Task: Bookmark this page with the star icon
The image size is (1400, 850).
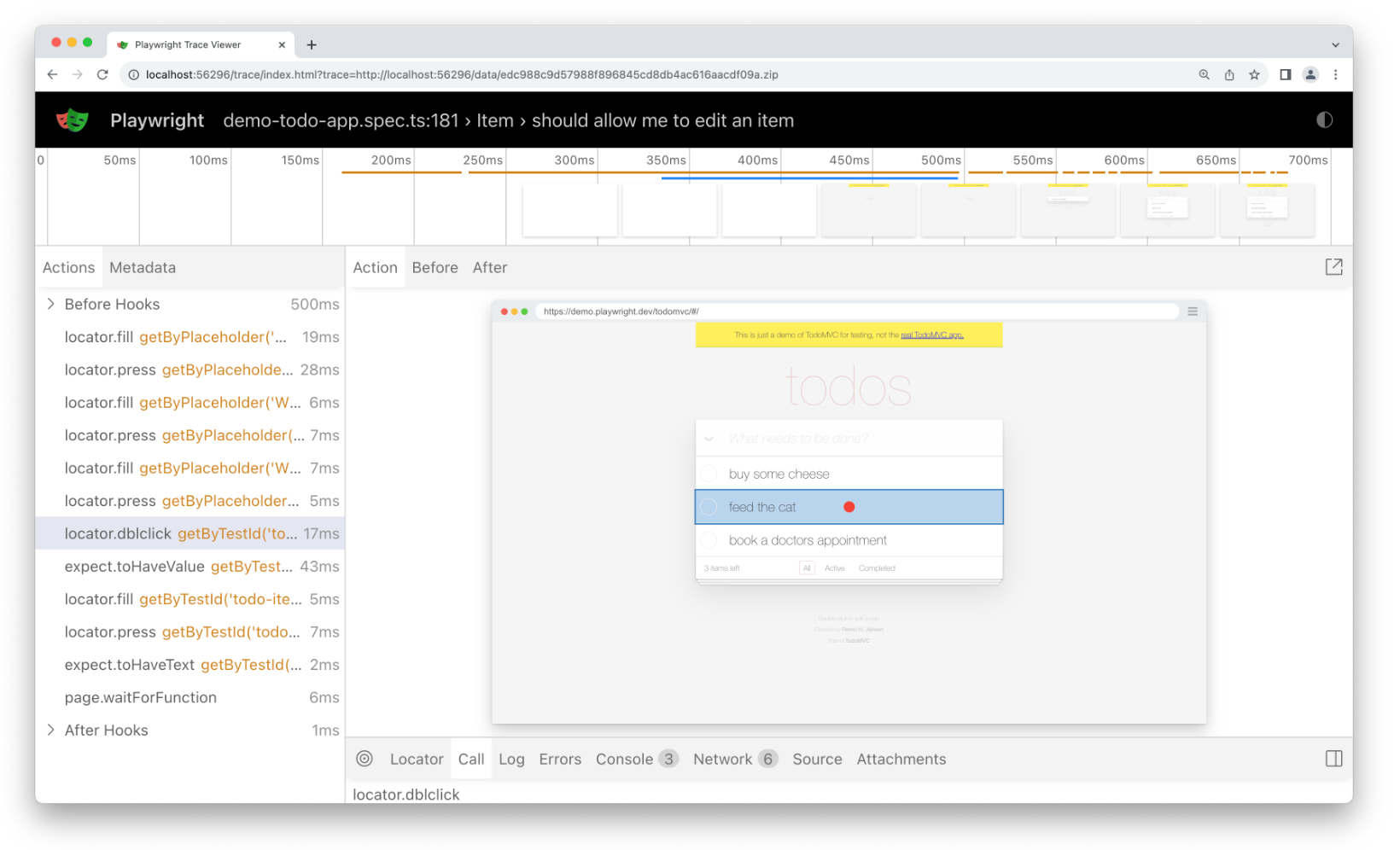Action: 1254,74
